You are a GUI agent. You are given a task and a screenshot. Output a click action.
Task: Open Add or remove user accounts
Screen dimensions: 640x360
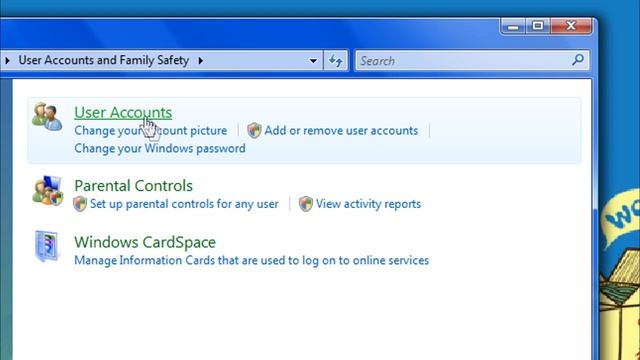pyautogui.click(x=341, y=131)
